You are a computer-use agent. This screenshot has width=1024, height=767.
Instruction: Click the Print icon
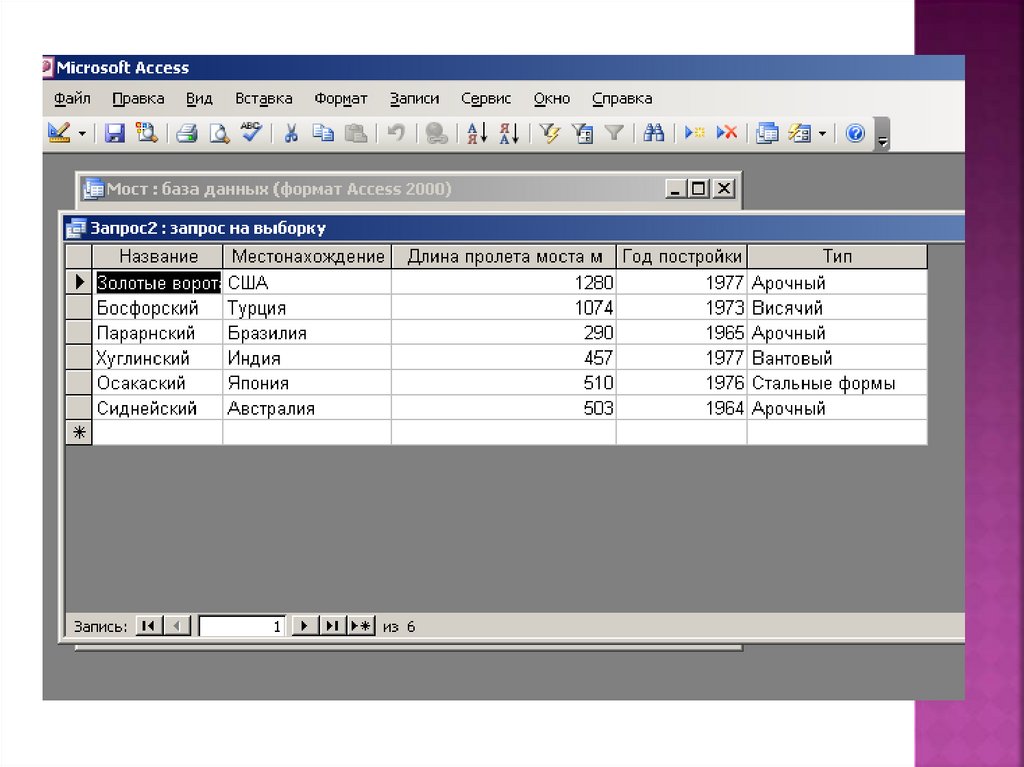point(187,133)
